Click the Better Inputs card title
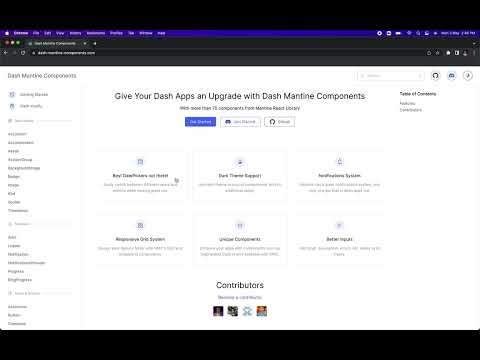 click(339, 239)
